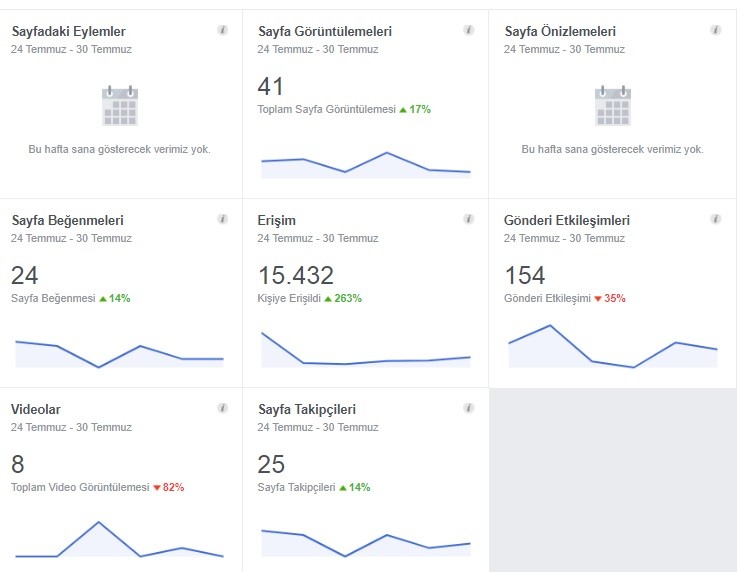This screenshot has width=740, height=572.
Task: Open the Sayfa Takipçileri title
Action: (307, 409)
